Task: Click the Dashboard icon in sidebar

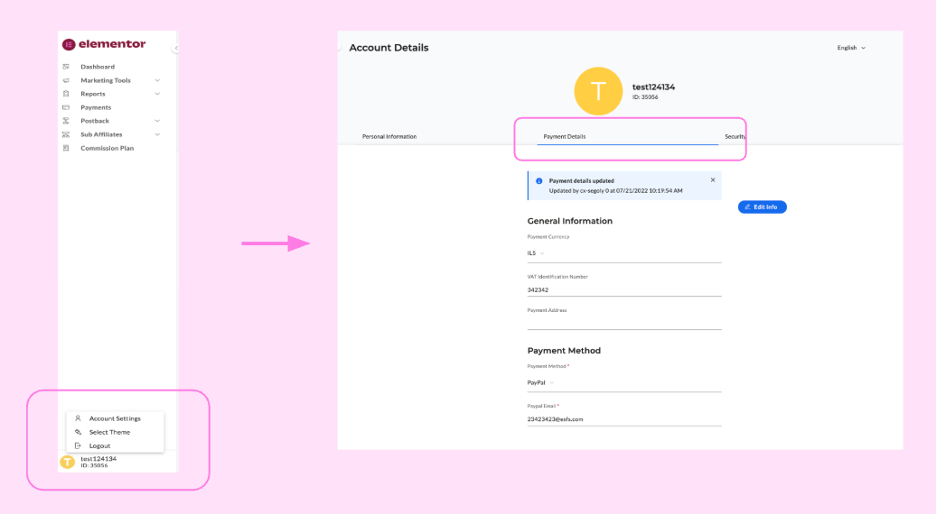Action: pyautogui.click(x=66, y=67)
